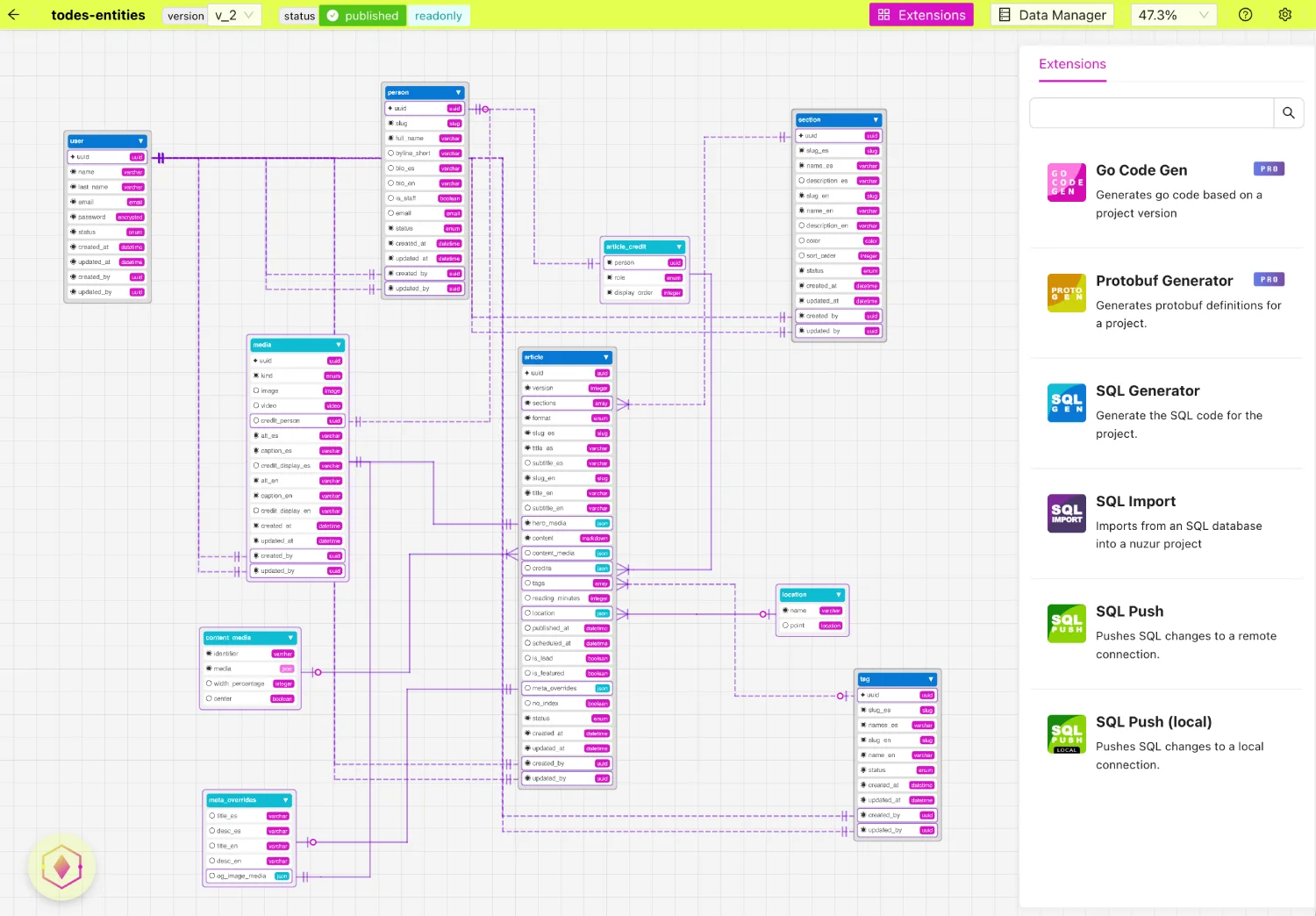Viewport: 1316px width, 916px height.
Task: Select the password field in user table
Action: 107,218
